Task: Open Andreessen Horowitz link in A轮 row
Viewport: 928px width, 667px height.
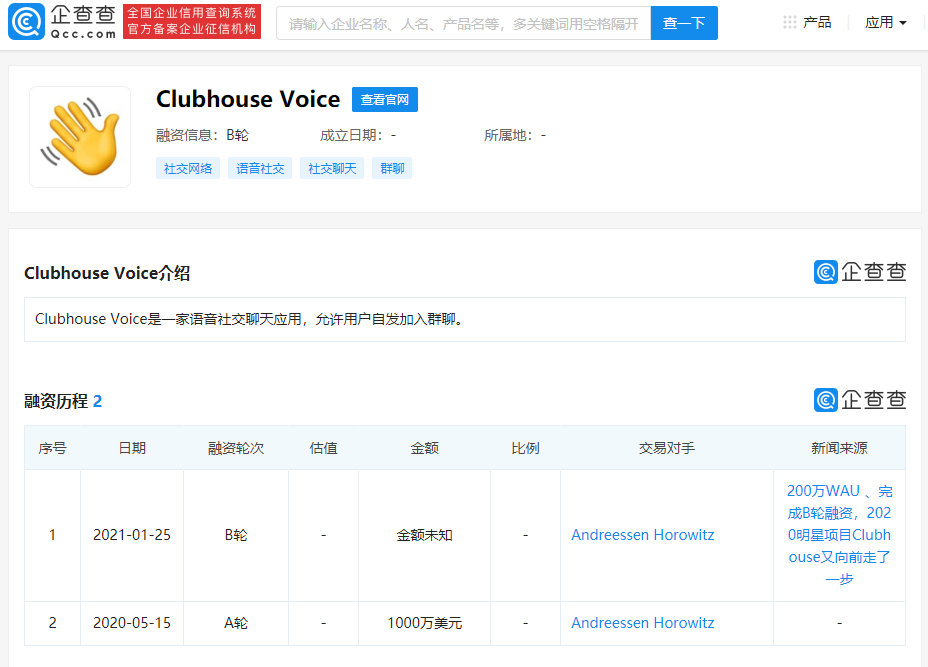Action: coord(643,623)
